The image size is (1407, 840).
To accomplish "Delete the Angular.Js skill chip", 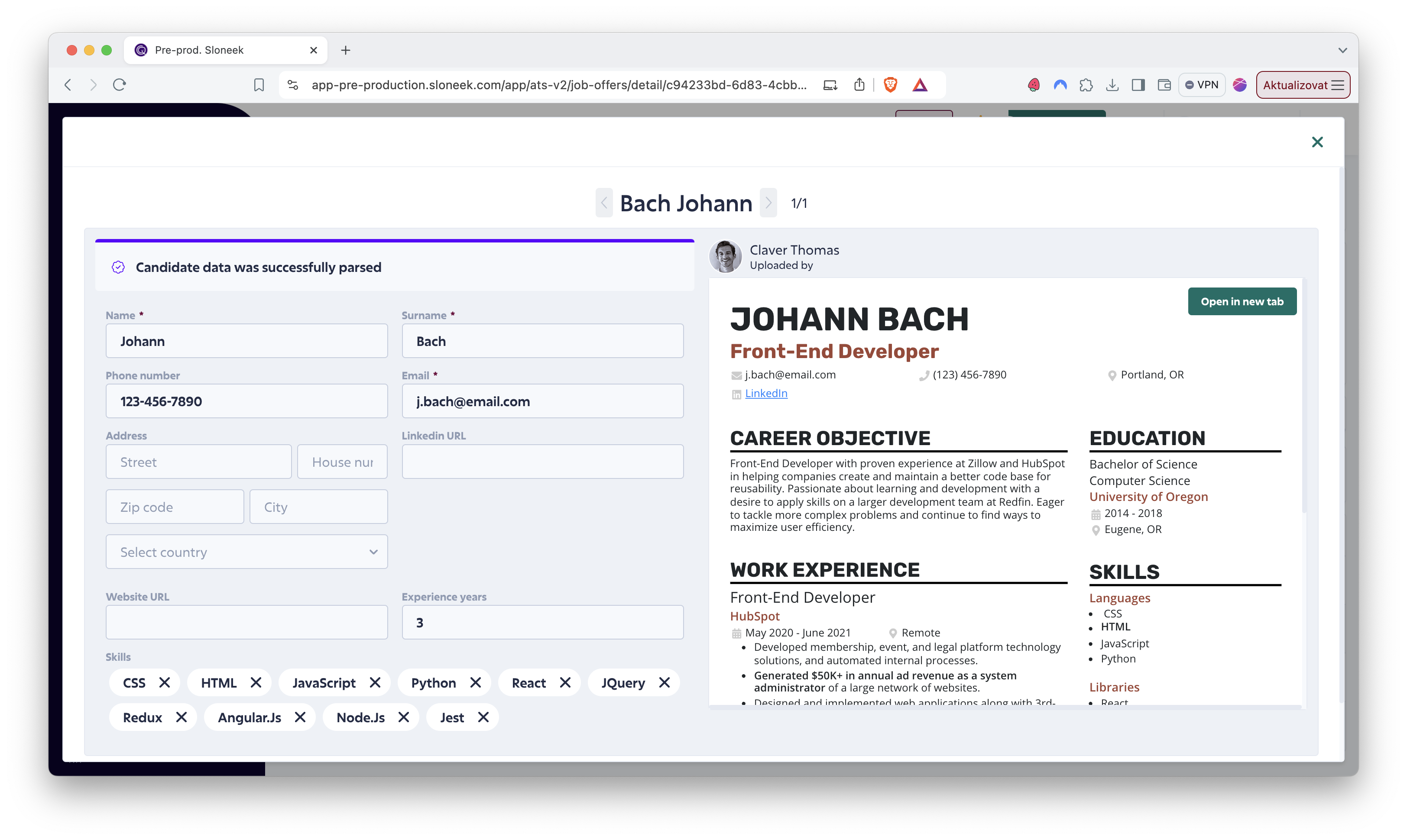I will coord(300,717).
